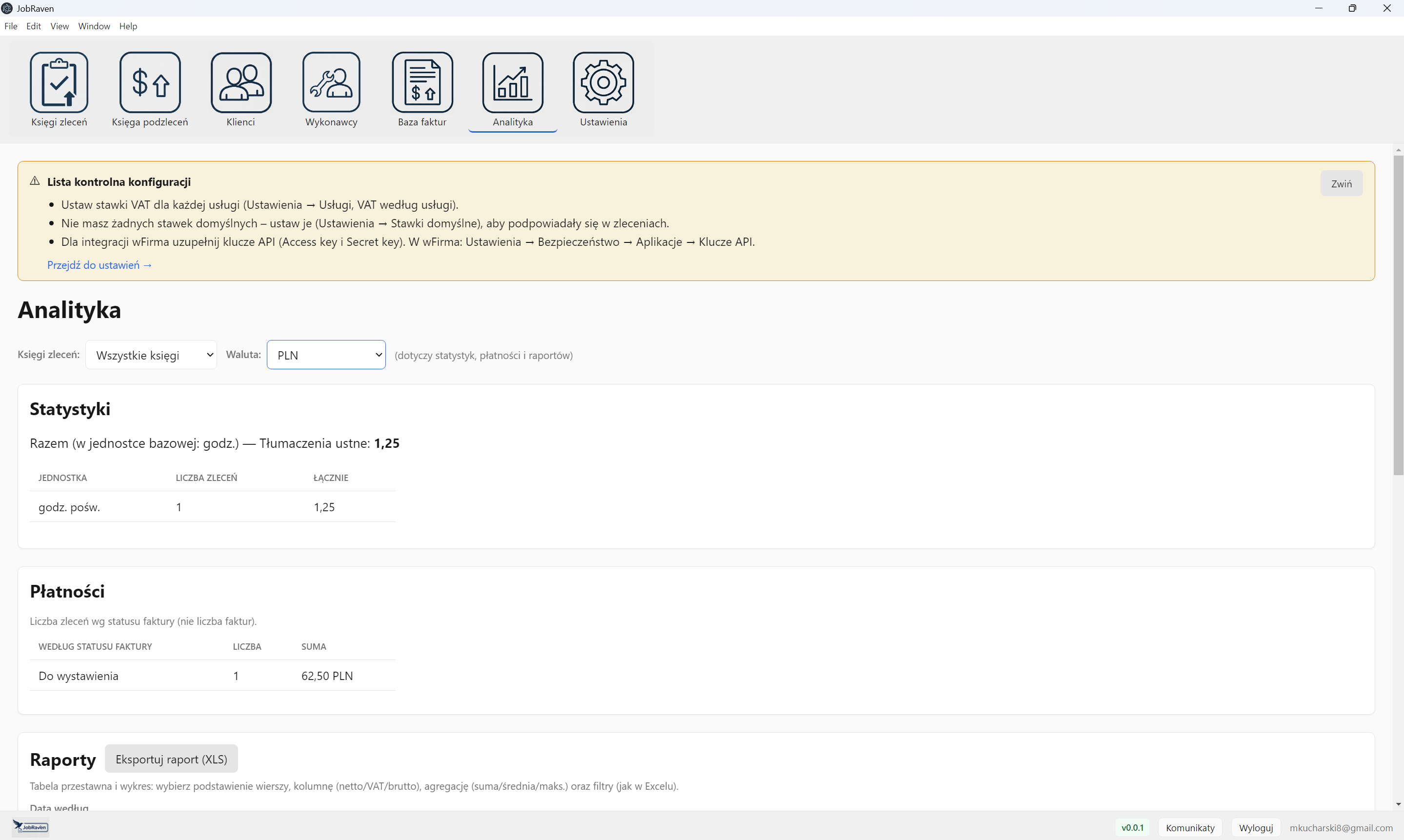Go to the Klienci people icon

[x=241, y=82]
